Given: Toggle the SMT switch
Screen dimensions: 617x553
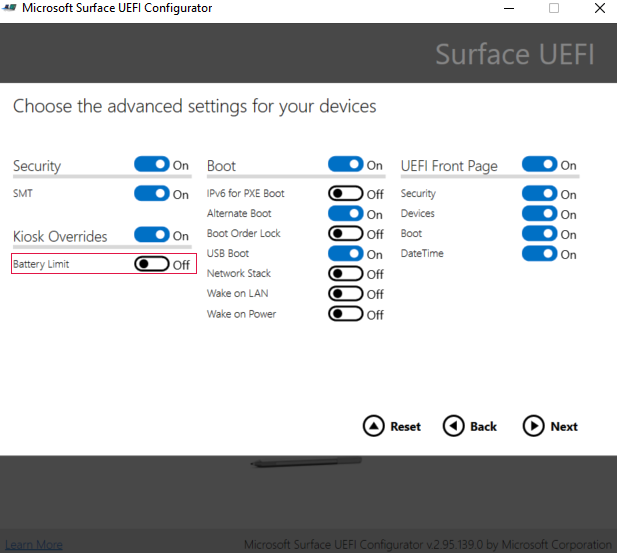Looking at the screenshot, I should [151, 193].
